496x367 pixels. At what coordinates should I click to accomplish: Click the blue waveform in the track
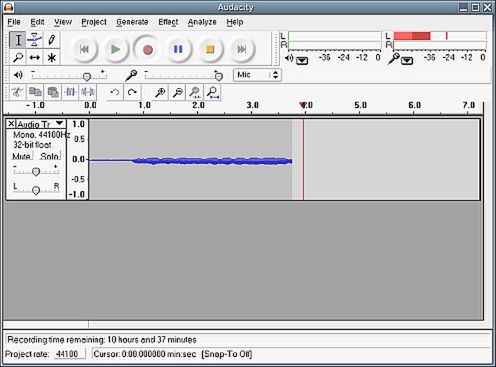211,161
